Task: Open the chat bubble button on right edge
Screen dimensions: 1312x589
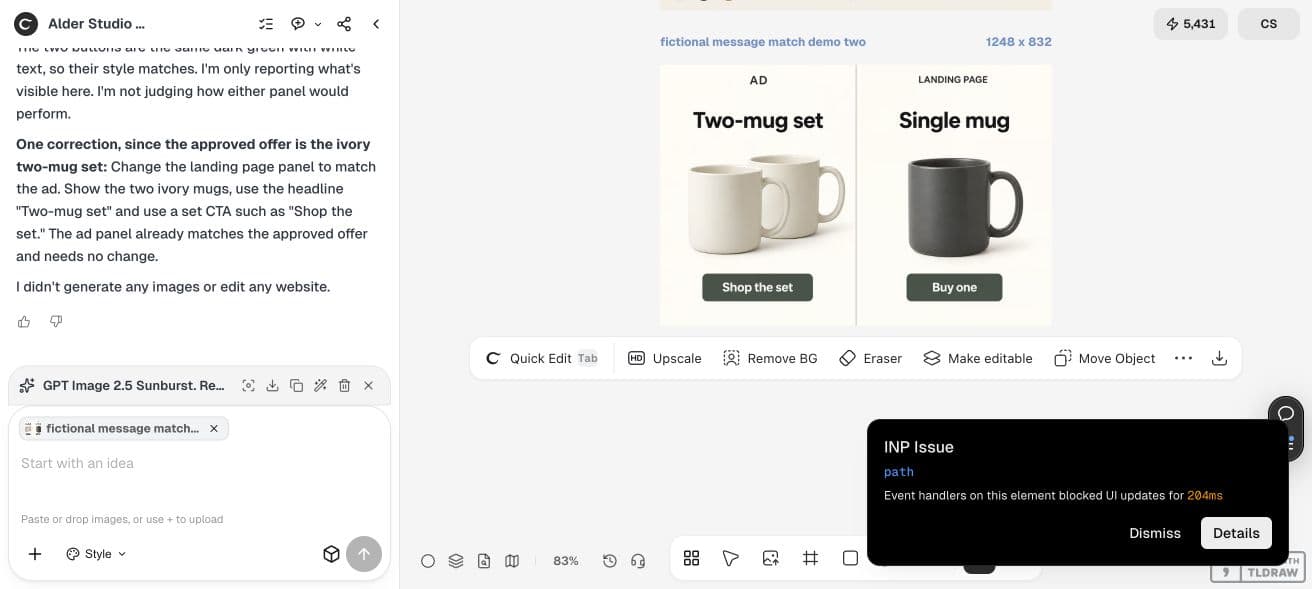Action: (x=1286, y=414)
